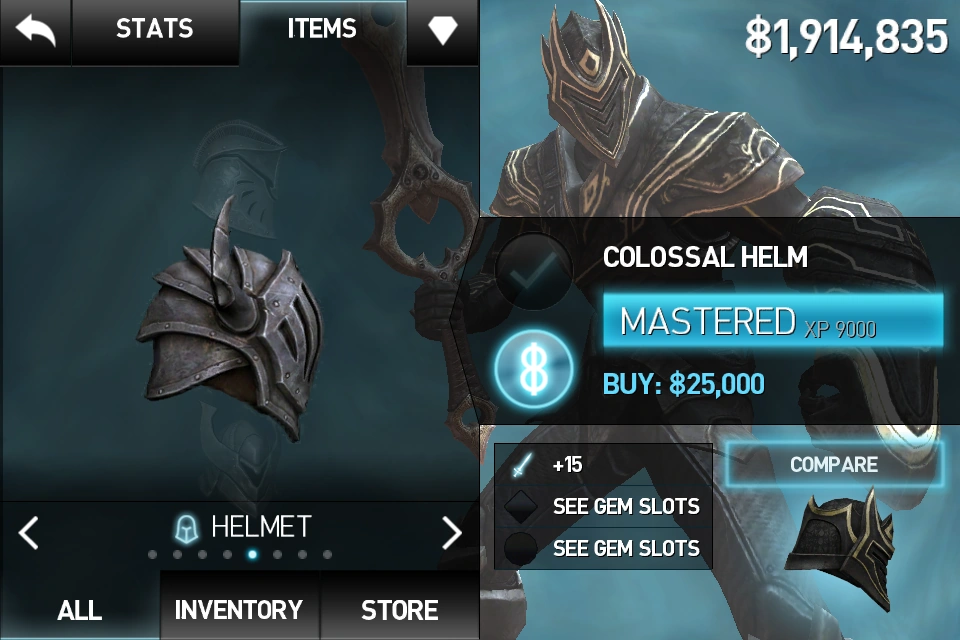Buy Colossal Helm for $25,000

pos(683,385)
